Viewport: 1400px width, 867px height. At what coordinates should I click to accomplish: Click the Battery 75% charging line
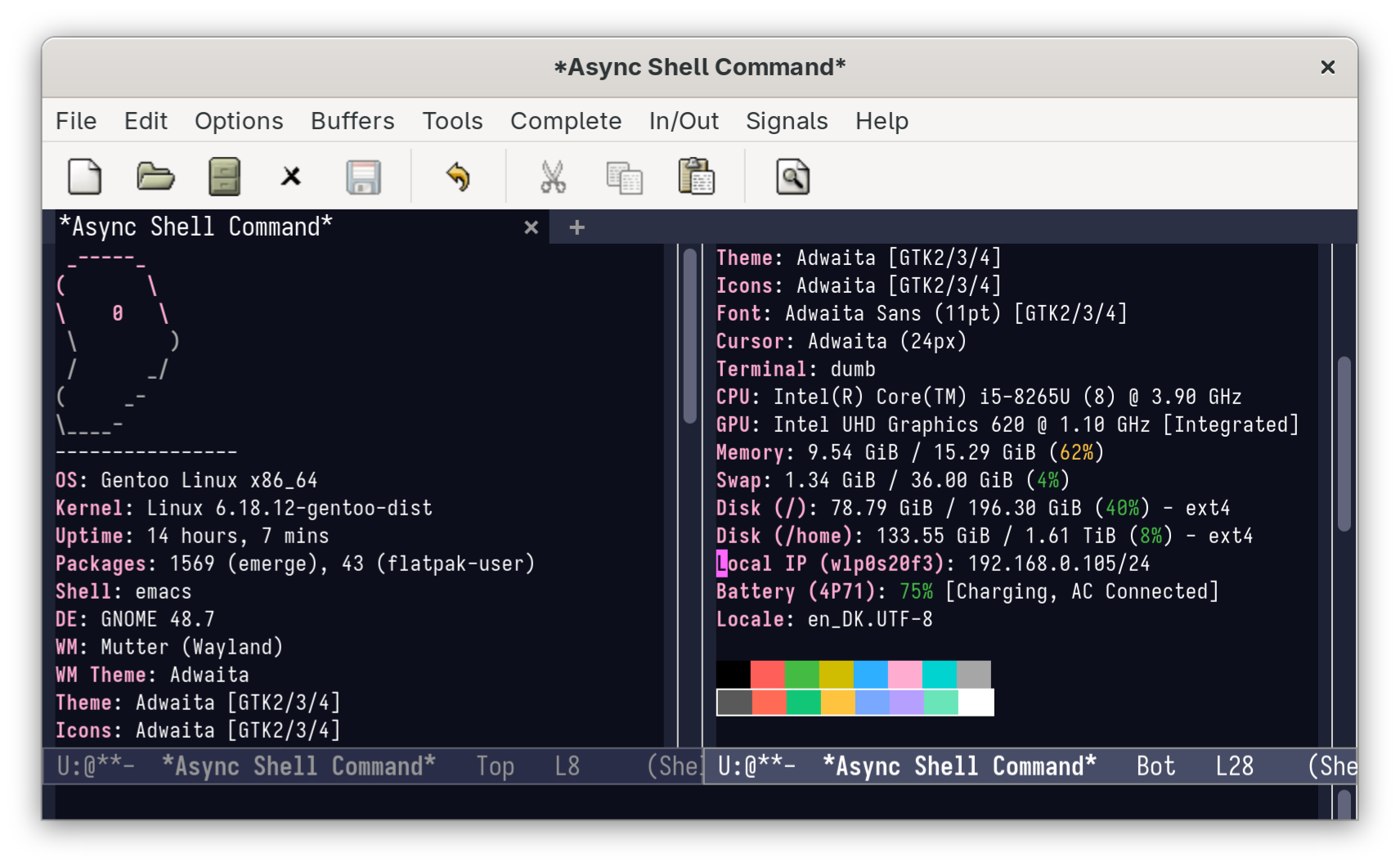pyautogui.click(x=967, y=591)
